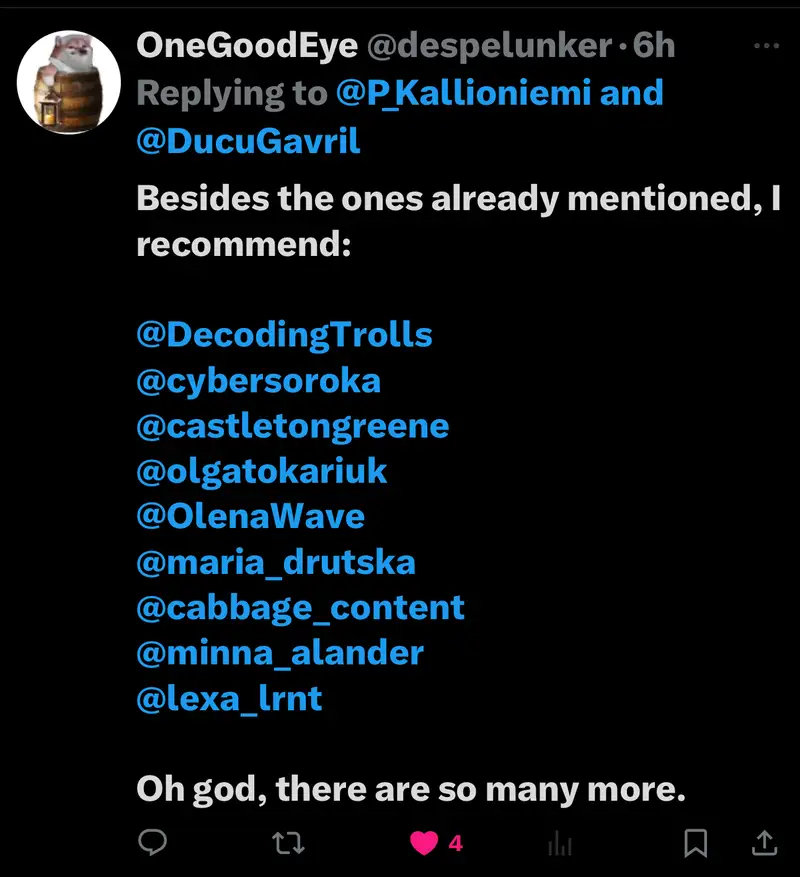The width and height of the screenshot is (800, 877).
Task: Repost this tweet using the retweet icon
Action: [x=289, y=843]
